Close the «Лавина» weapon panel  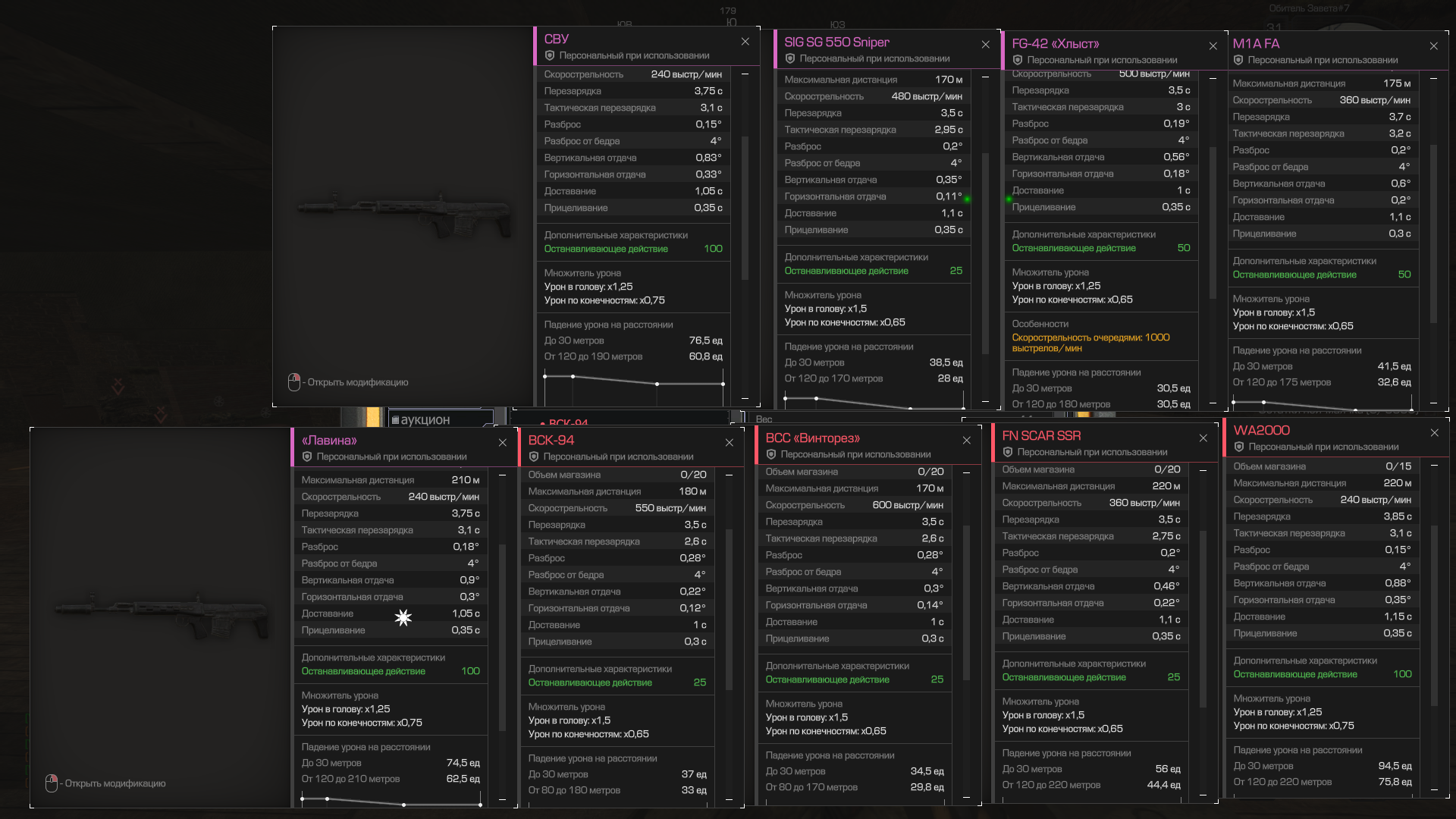point(503,443)
